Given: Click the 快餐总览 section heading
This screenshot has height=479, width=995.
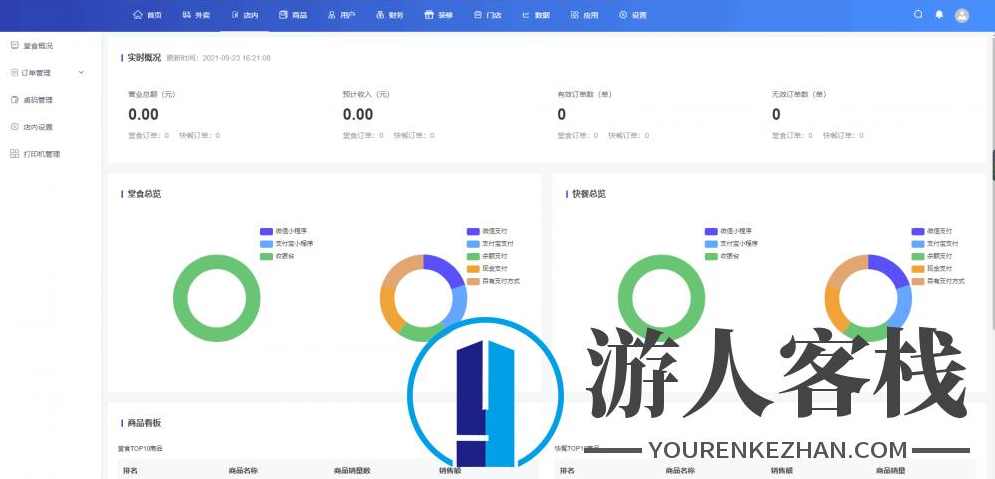Looking at the screenshot, I should [x=589, y=194].
